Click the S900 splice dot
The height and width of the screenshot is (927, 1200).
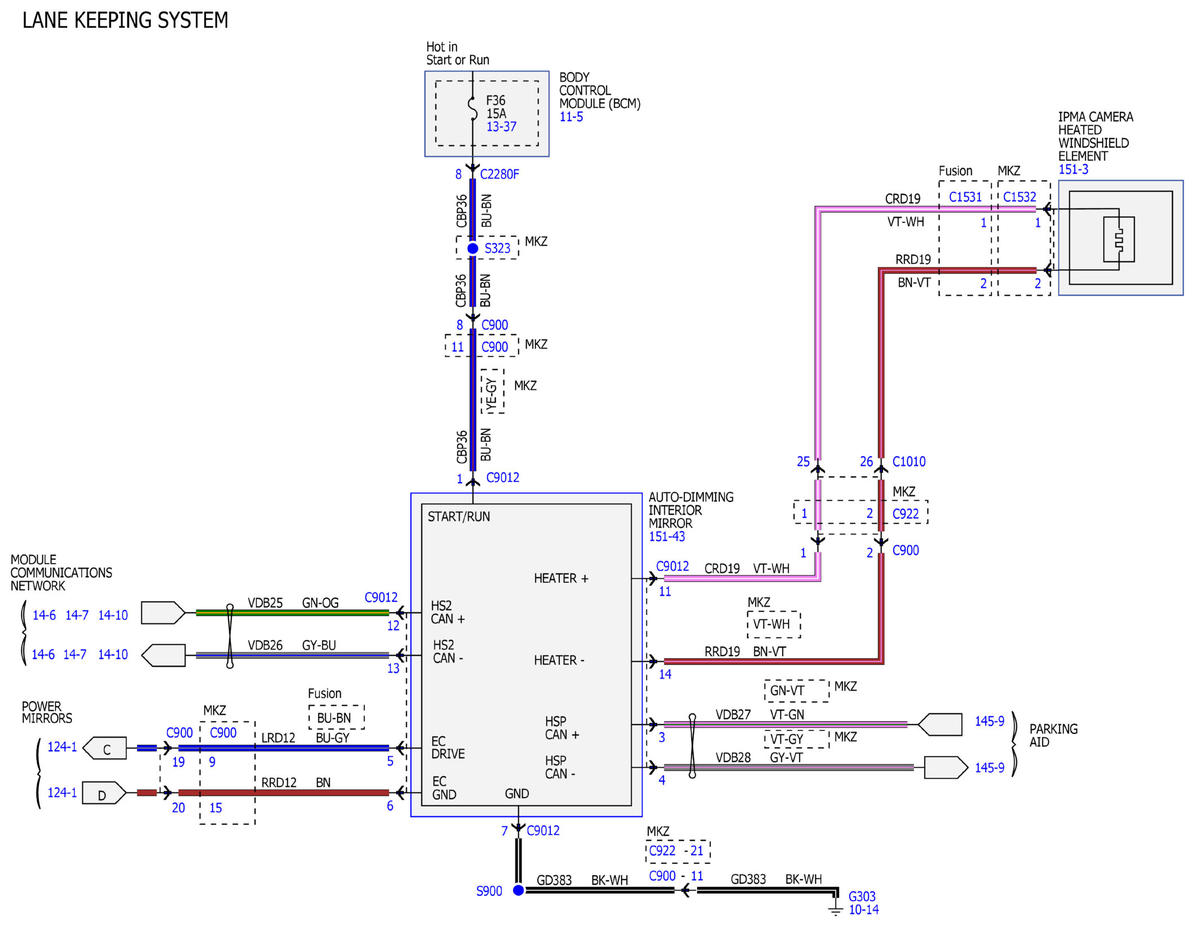(x=518, y=890)
